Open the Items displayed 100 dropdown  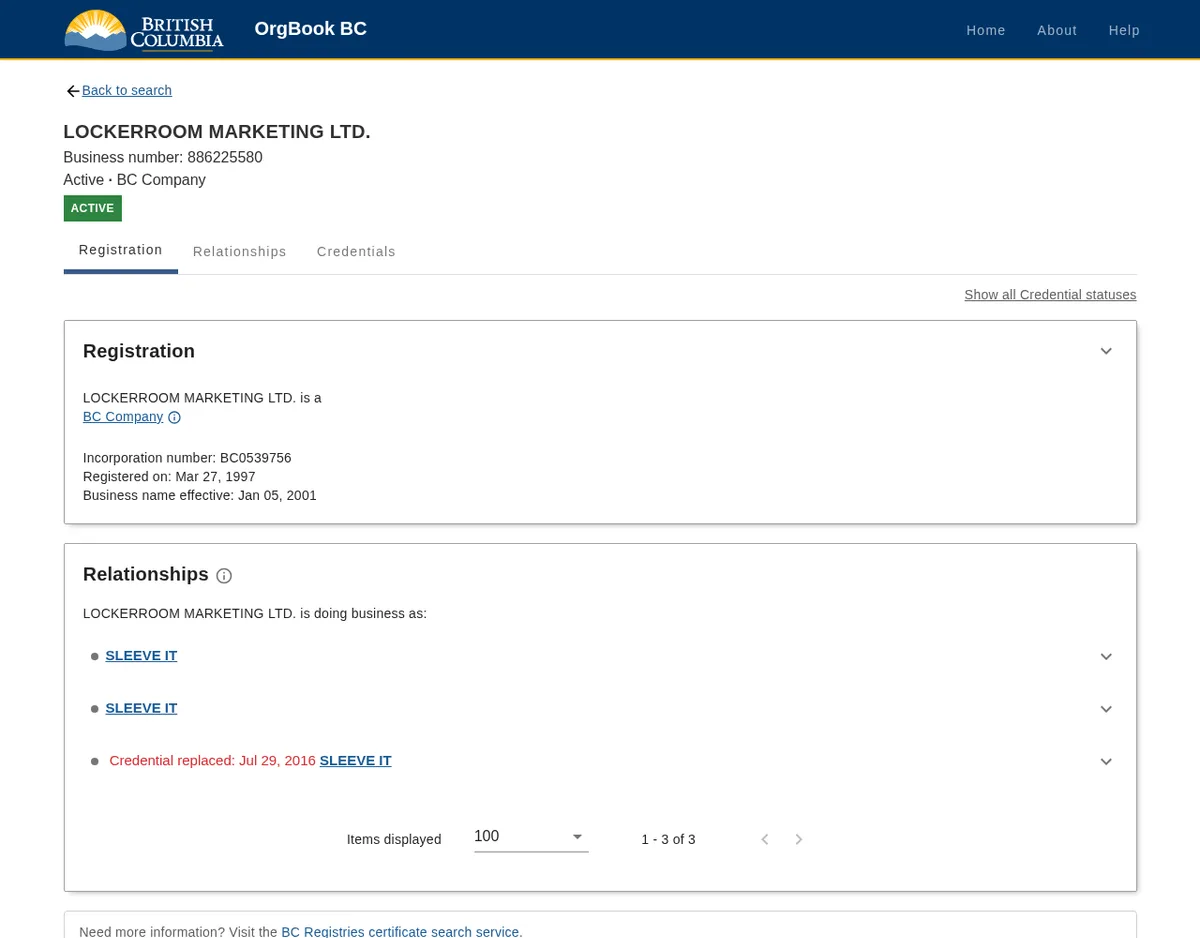coord(531,837)
